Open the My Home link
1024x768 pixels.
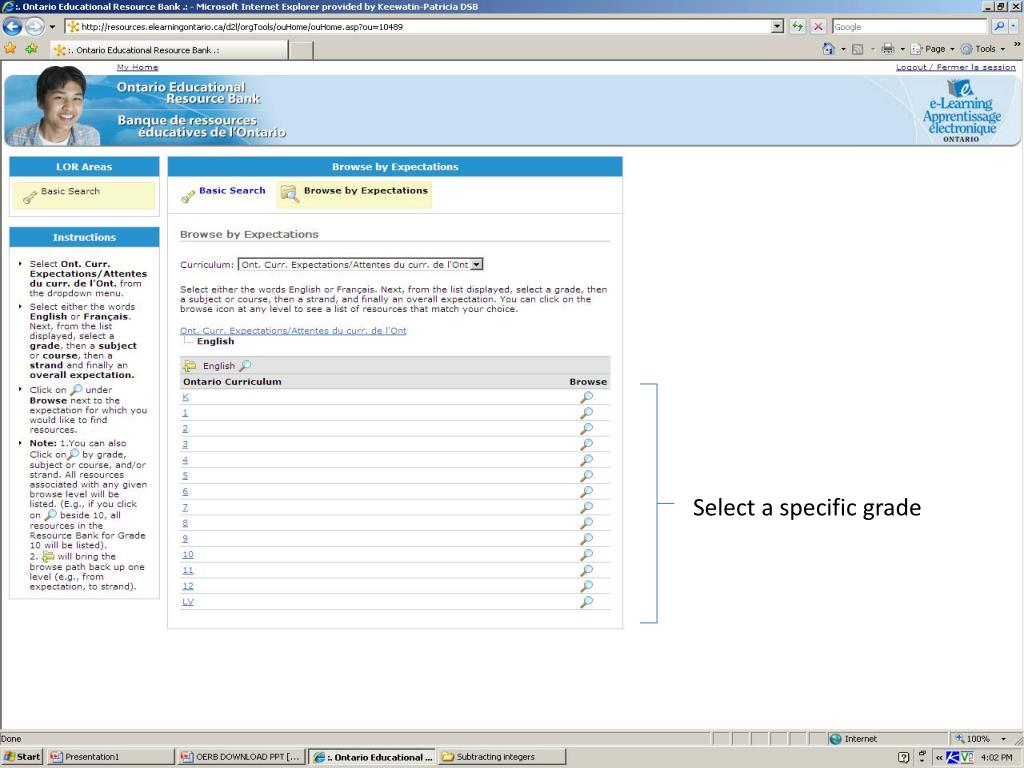point(137,67)
